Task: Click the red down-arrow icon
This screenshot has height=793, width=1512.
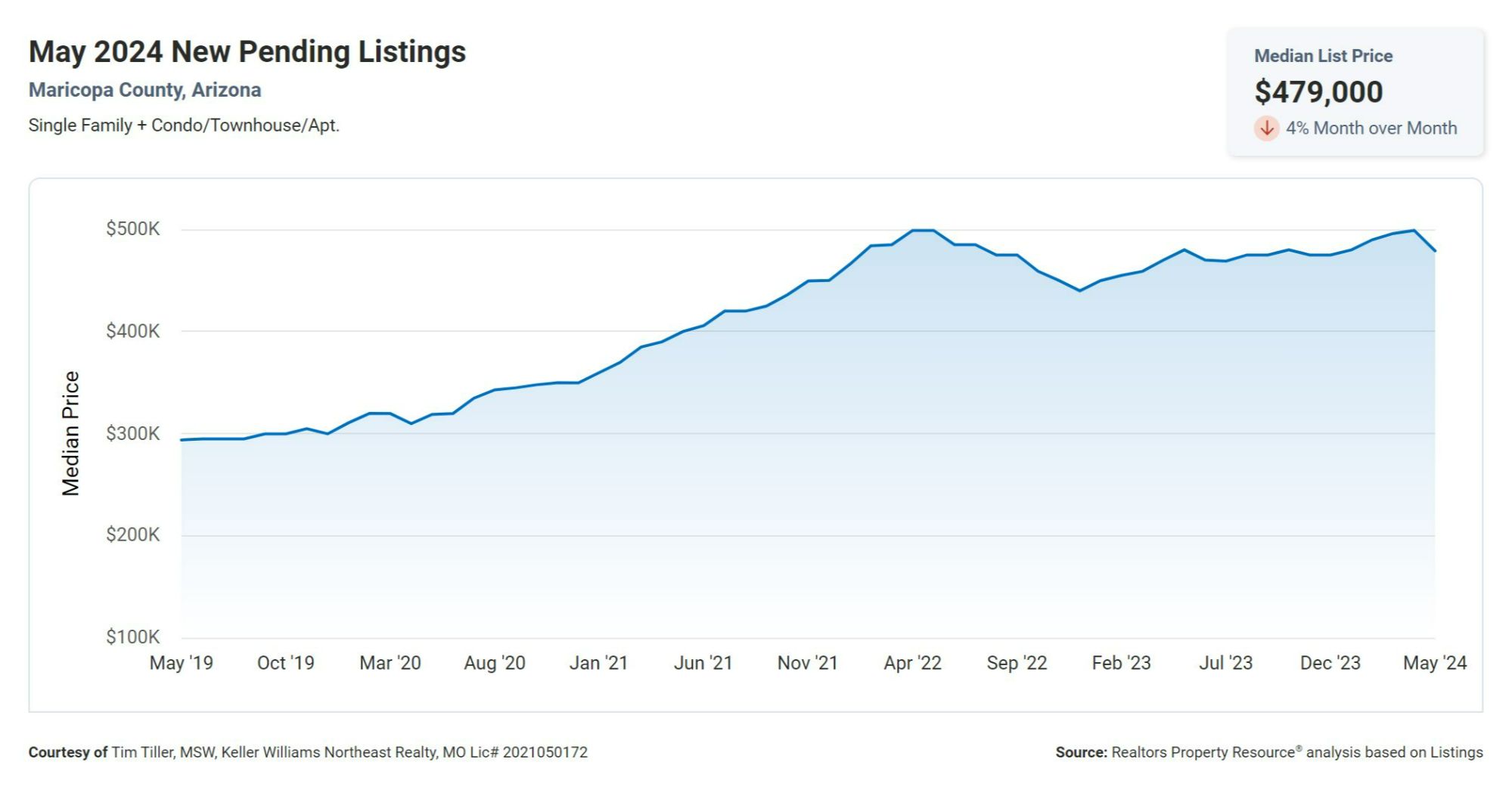Action: coord(1266,129)
